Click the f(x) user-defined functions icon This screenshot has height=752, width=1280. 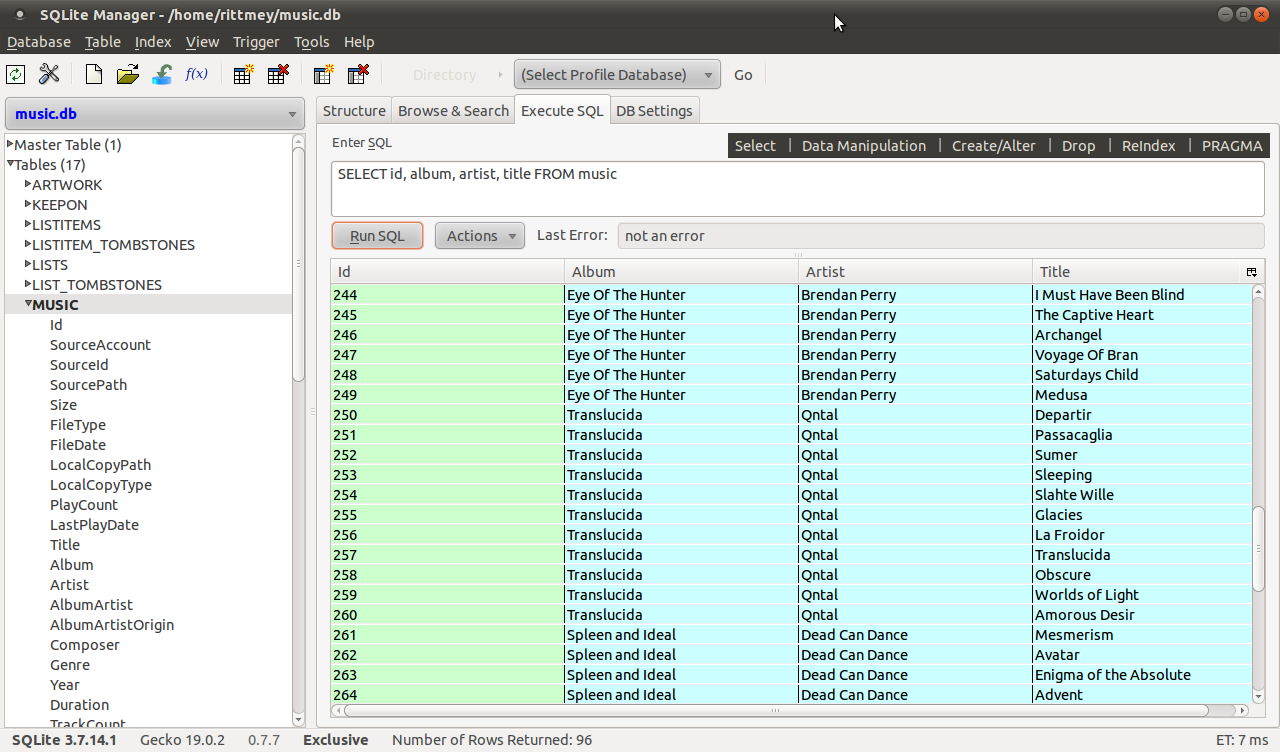(196, 73)
